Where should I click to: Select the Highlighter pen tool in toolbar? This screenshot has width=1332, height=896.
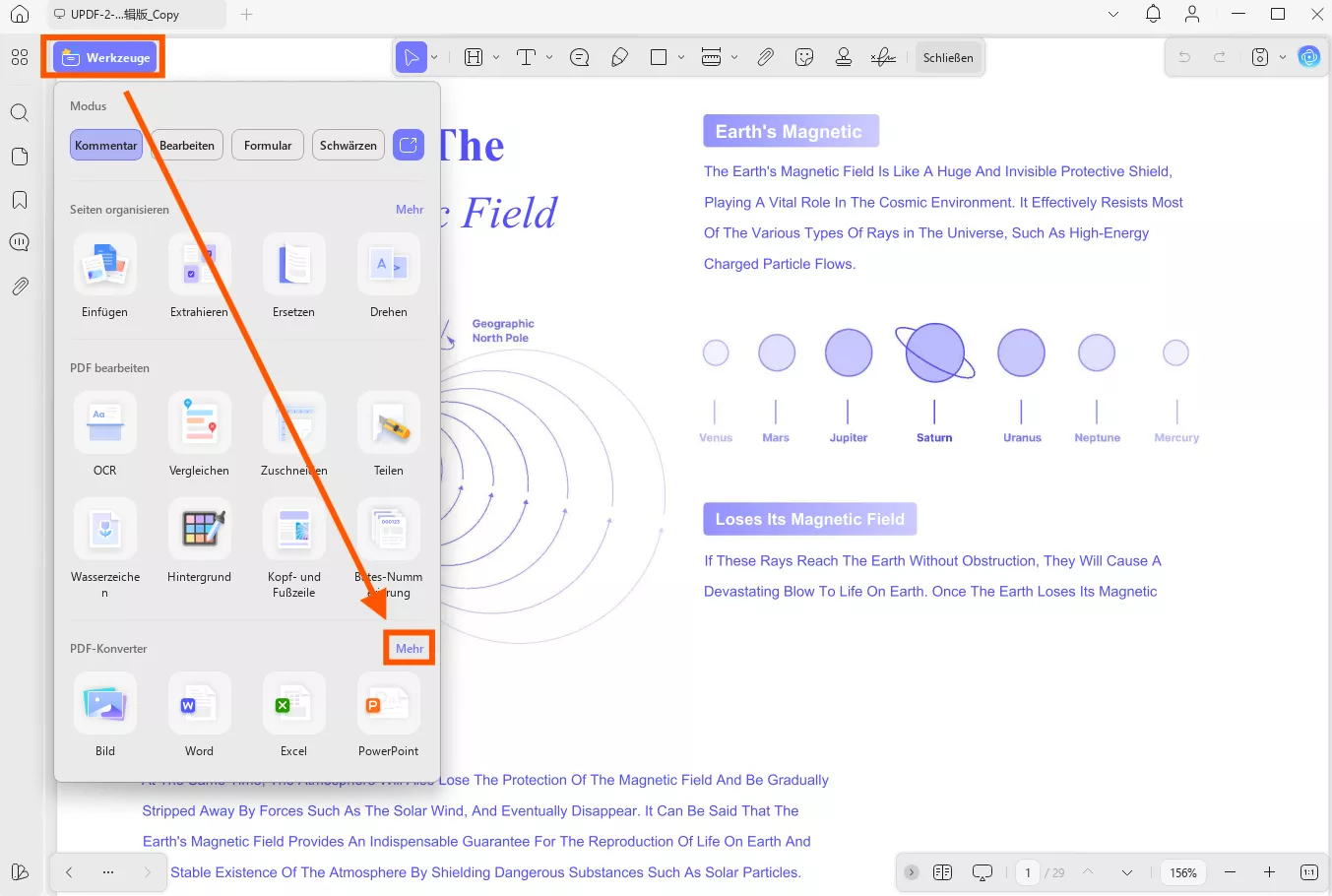pos(619,57)
